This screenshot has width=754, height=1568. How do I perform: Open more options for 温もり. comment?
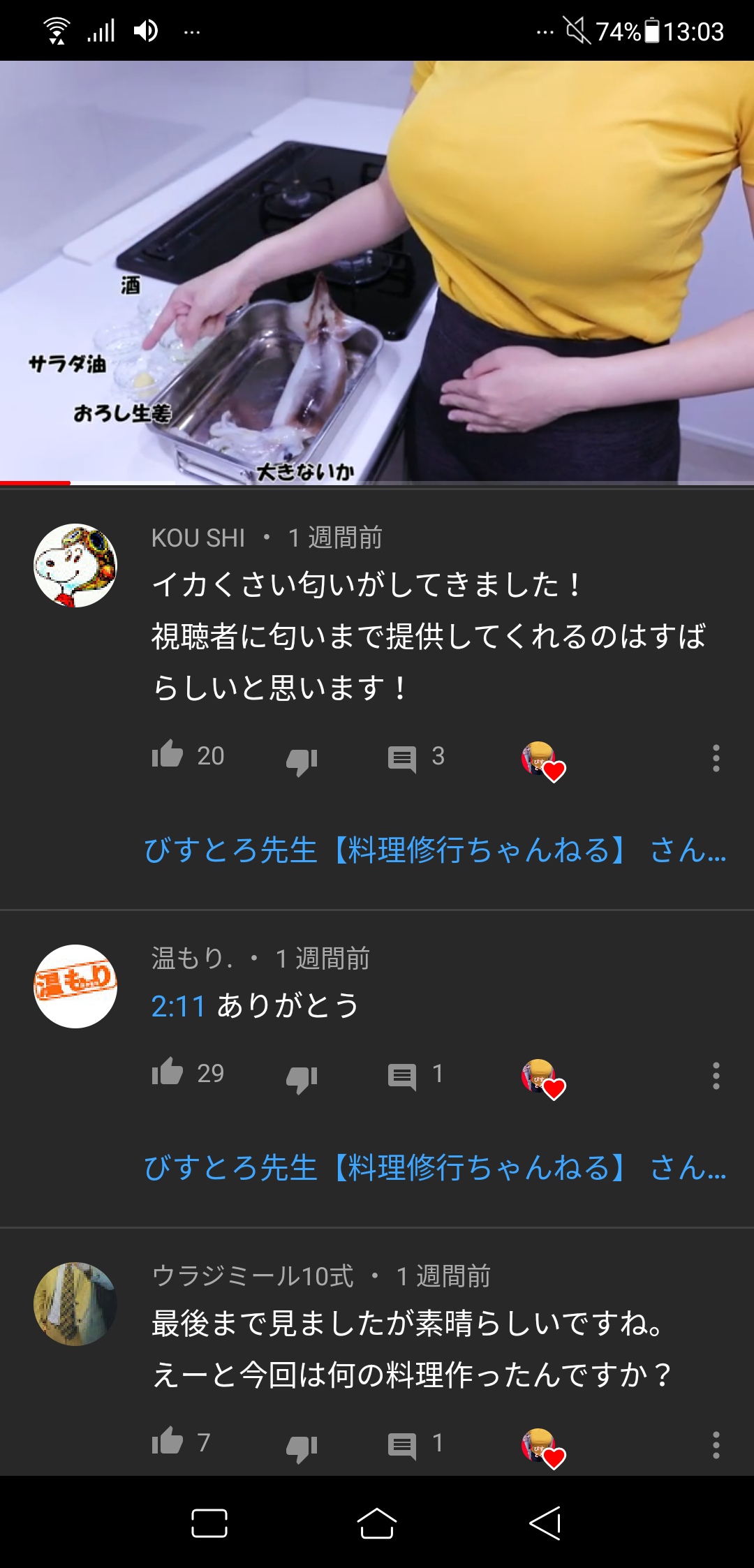pos(716,1075)
